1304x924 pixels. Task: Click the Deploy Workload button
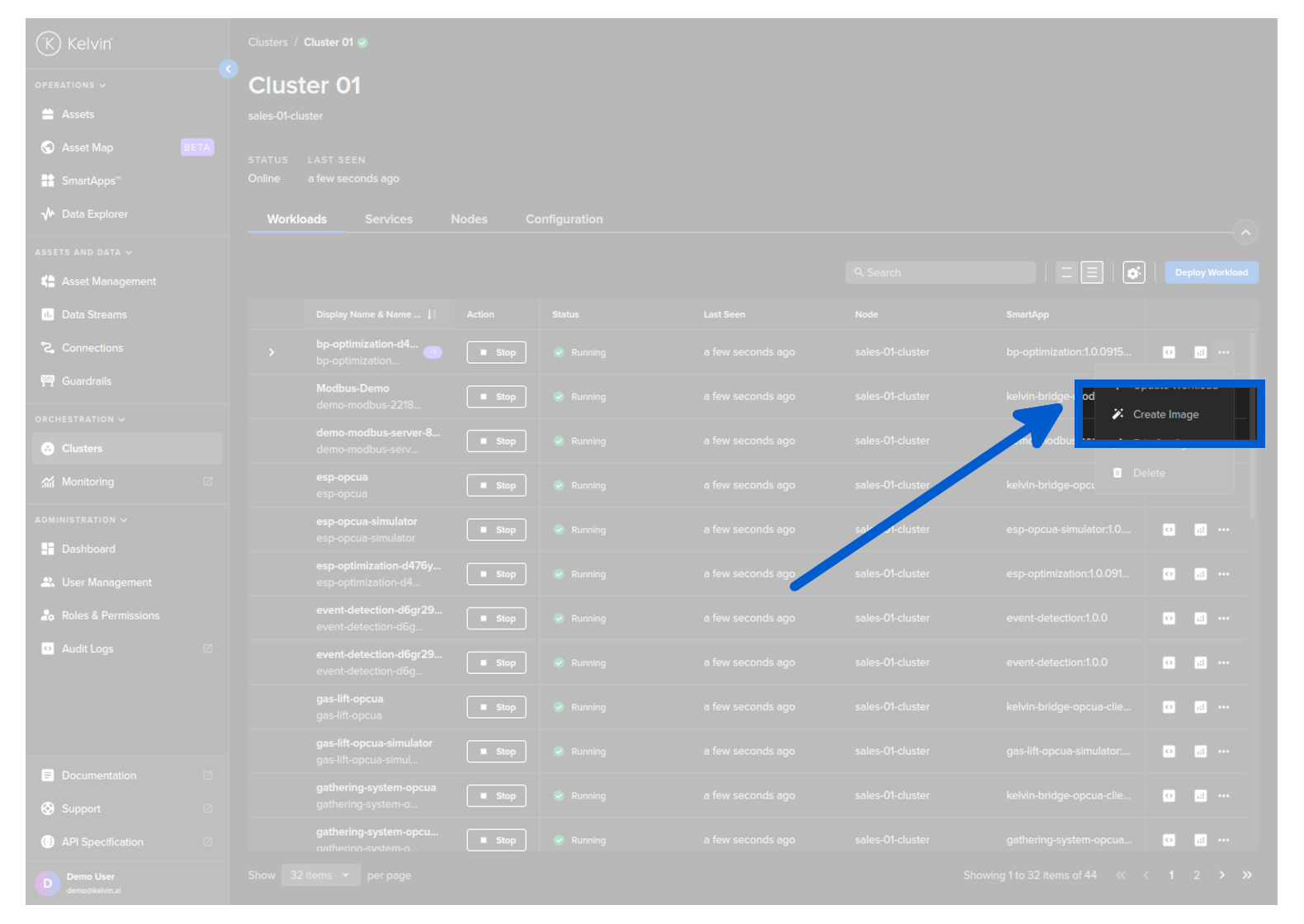[1211, 272]
